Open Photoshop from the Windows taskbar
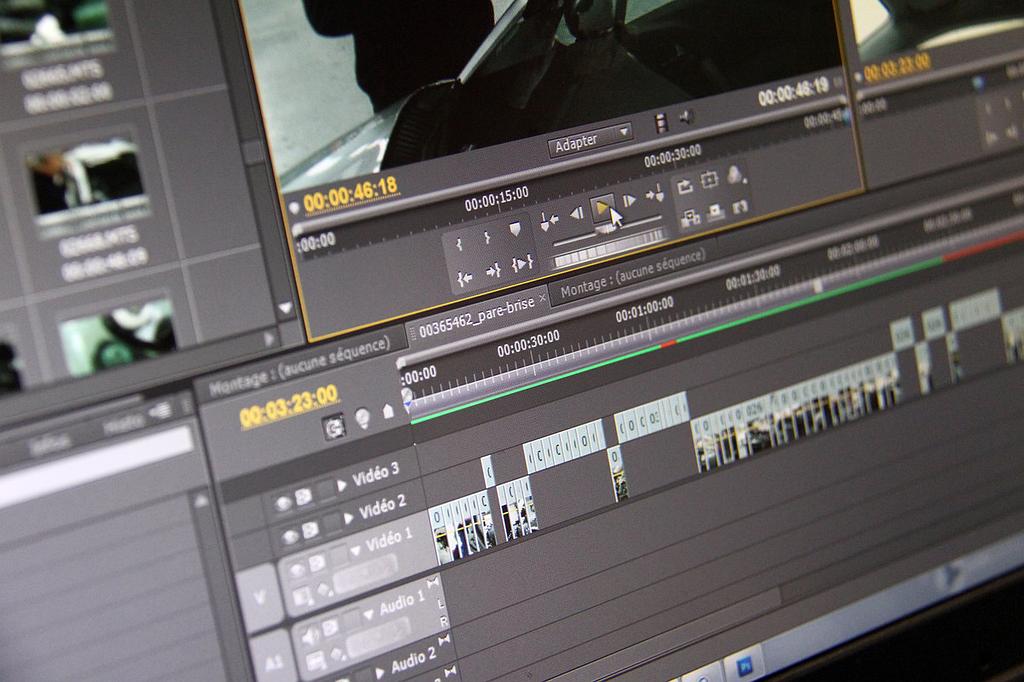 click(x=745, y=664)
